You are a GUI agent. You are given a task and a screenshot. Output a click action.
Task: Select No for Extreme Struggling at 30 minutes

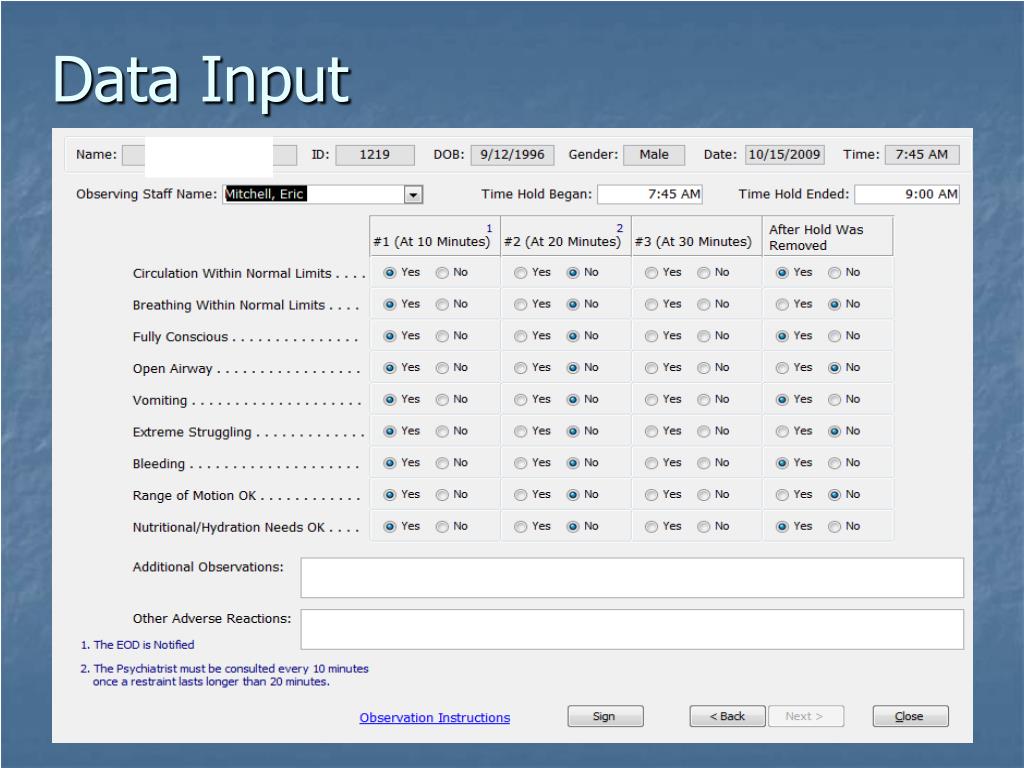click(703, 432)
